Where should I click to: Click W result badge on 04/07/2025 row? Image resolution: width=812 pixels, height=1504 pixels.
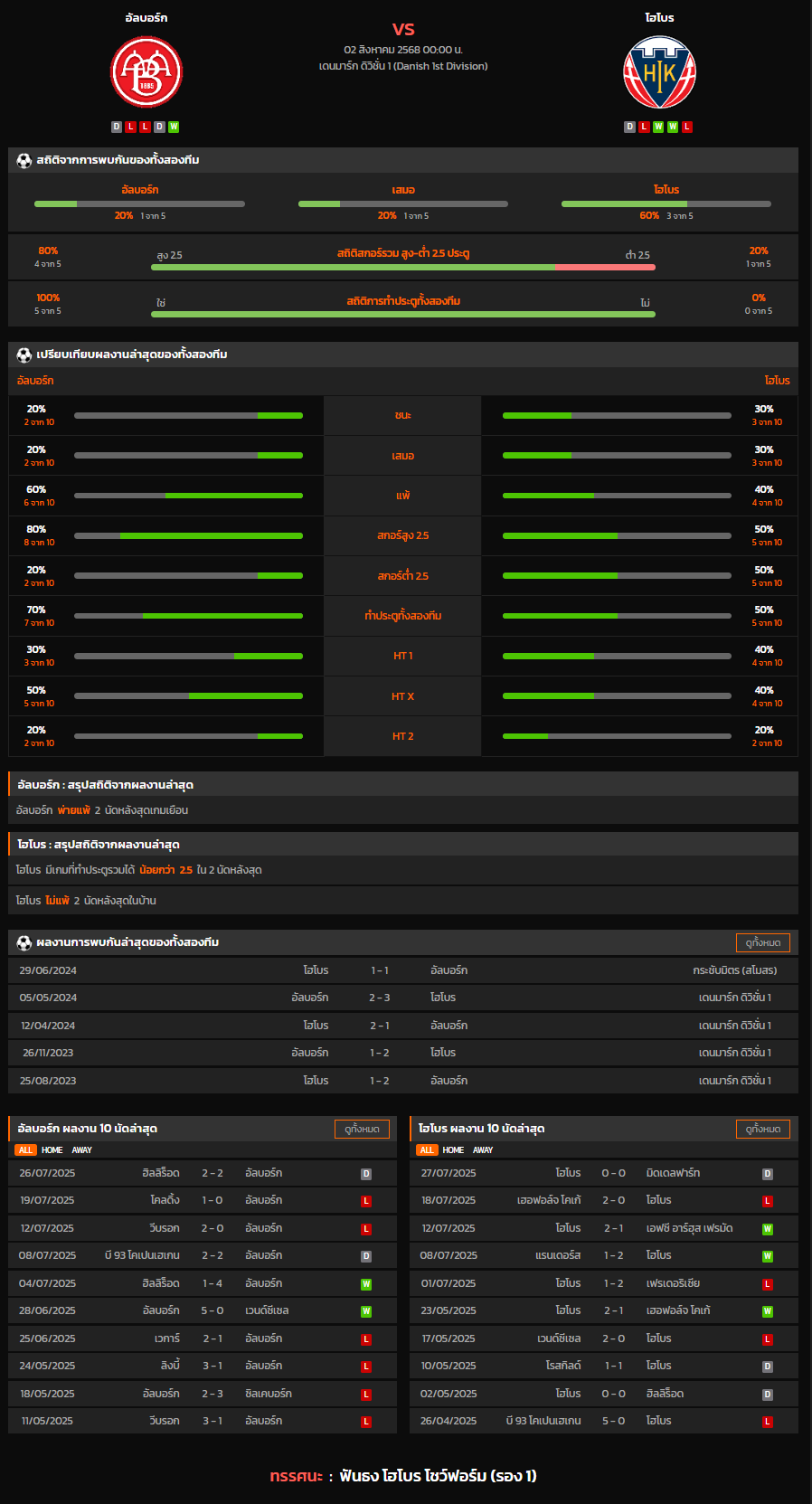click(x=366, y=1284)
